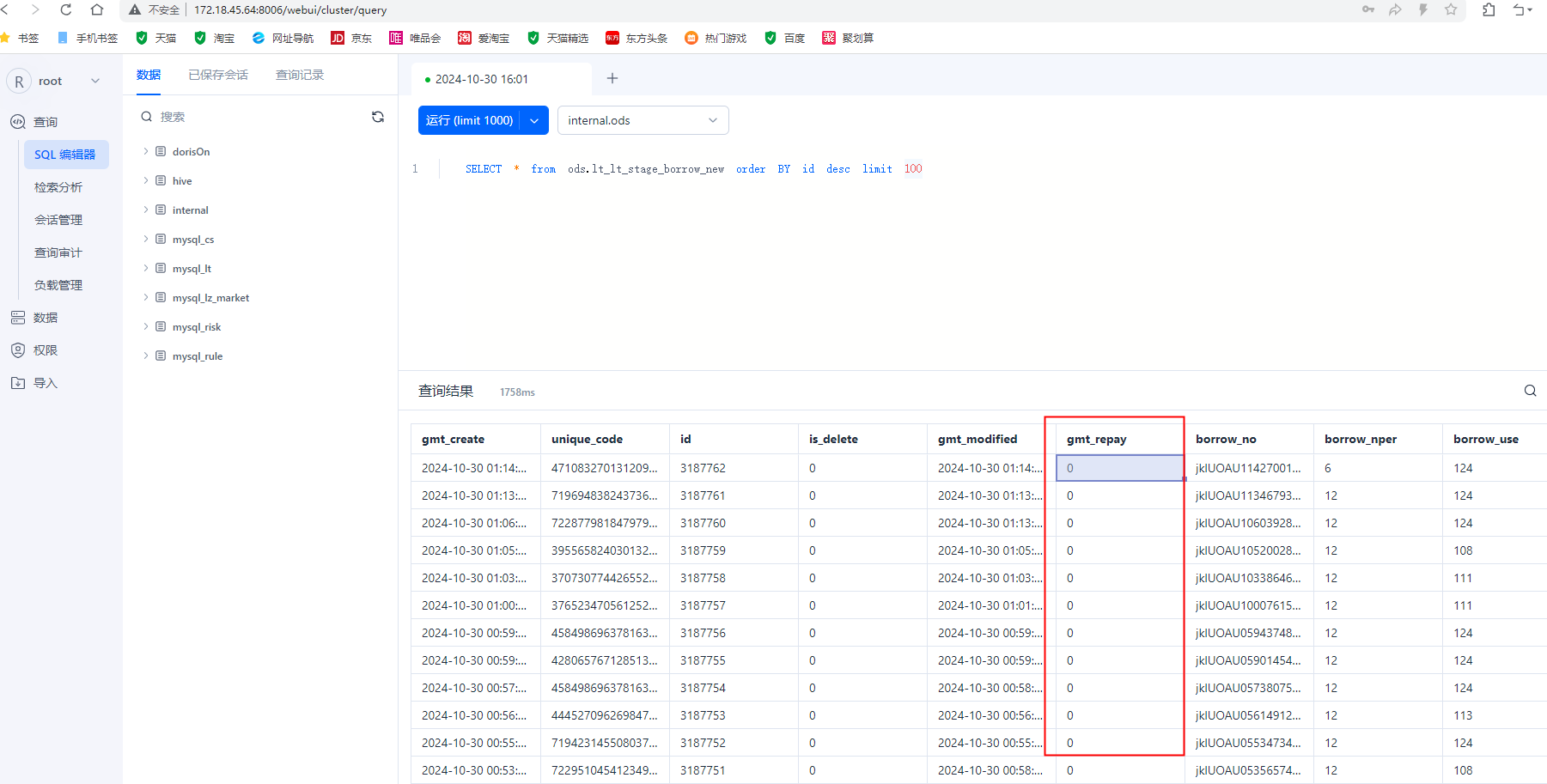Click the hive catalog icon

point(161,180)
